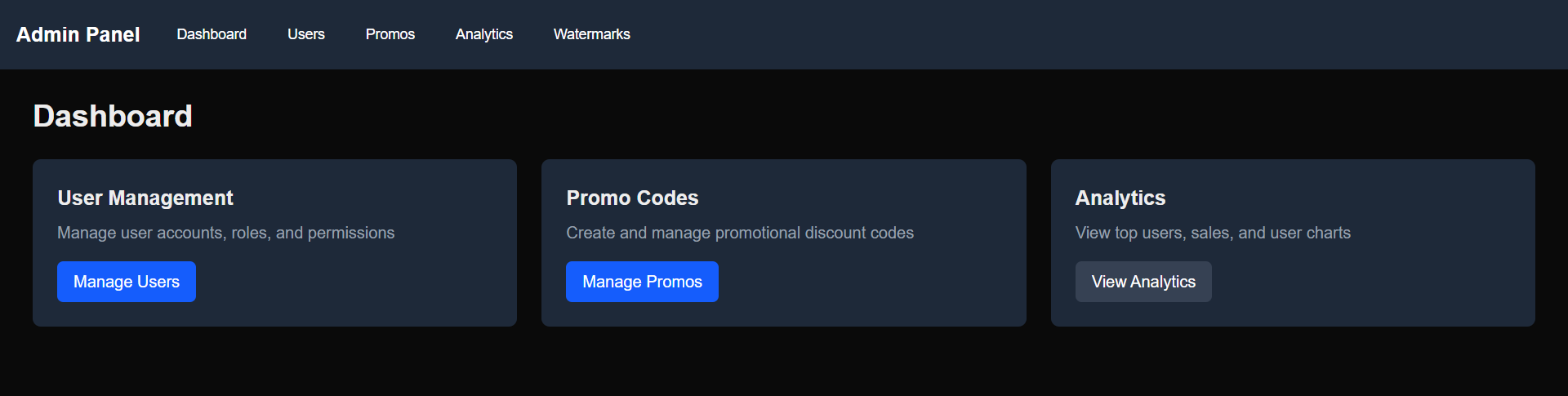Click the Analytics card heading
Image resolution: width=1568 pixels, height=396 pixels.
point(1120,198)
